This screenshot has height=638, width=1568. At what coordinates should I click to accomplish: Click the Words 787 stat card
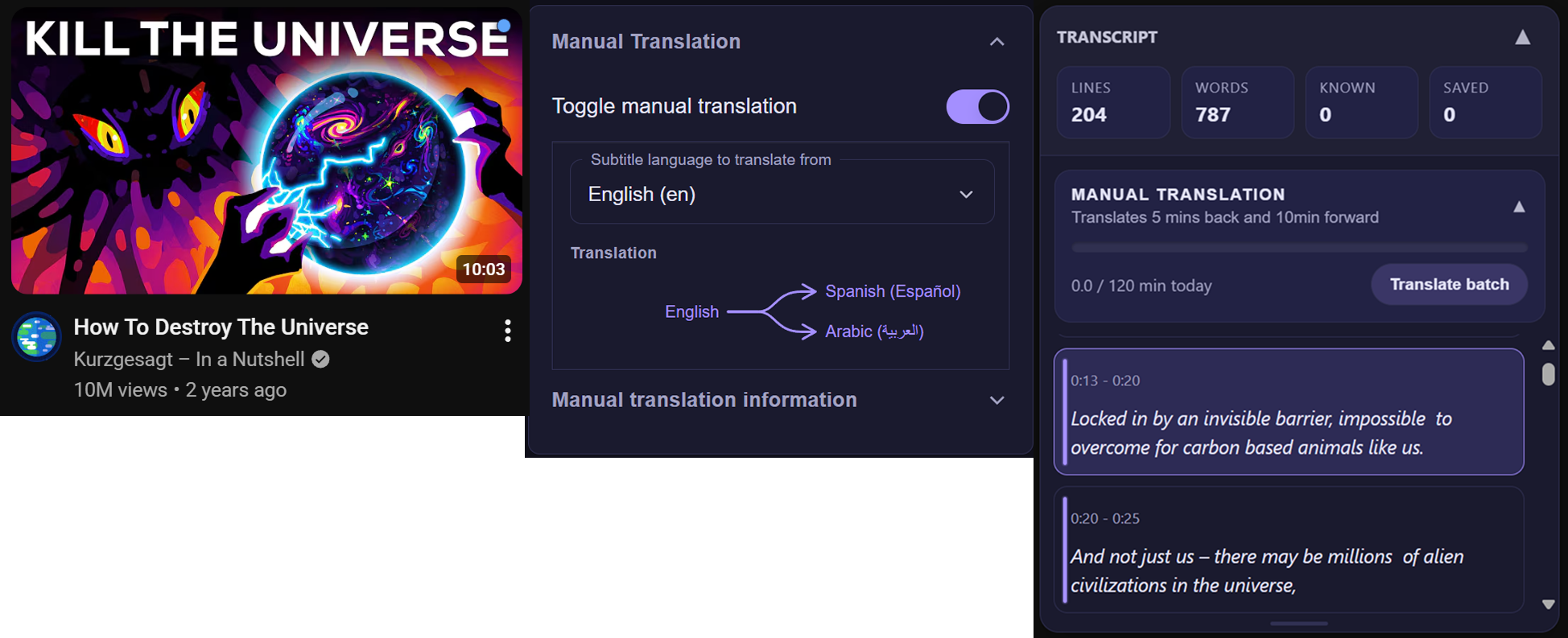[x=1237, y=102]
